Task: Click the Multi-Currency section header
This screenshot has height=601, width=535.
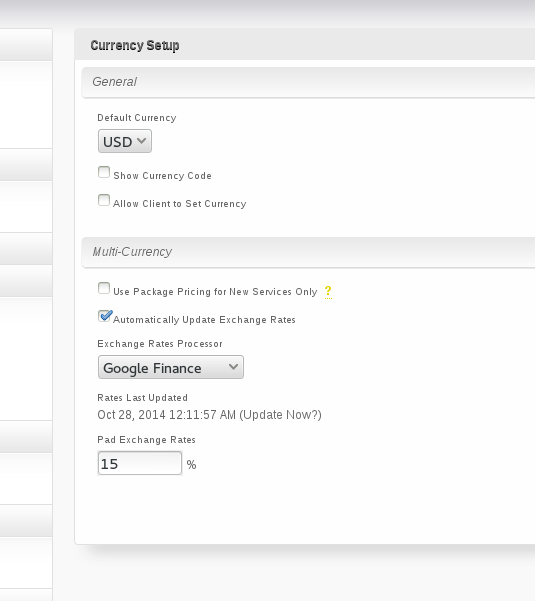Action: (309, 252)
